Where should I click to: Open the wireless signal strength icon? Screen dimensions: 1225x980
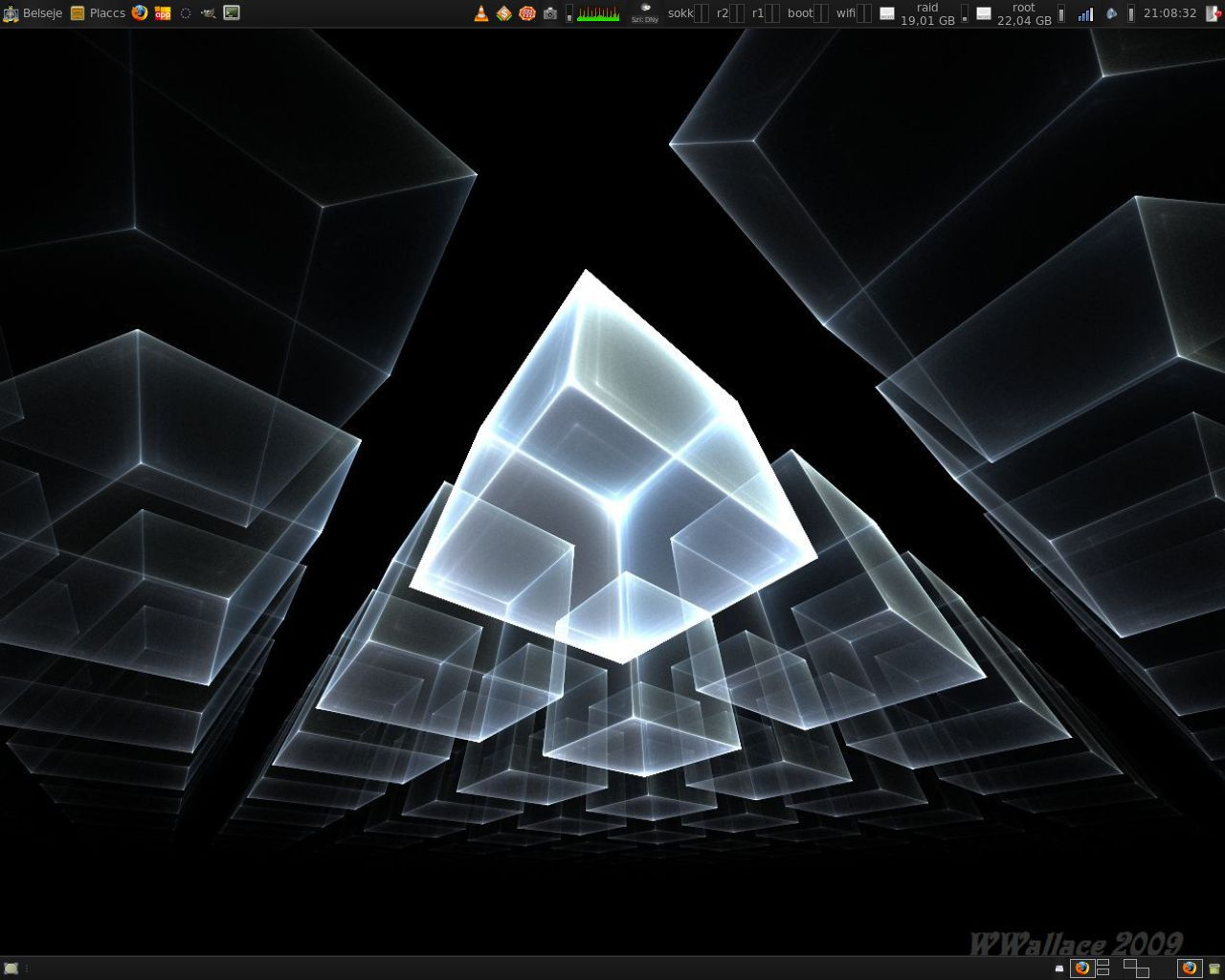click(1085, 13)
